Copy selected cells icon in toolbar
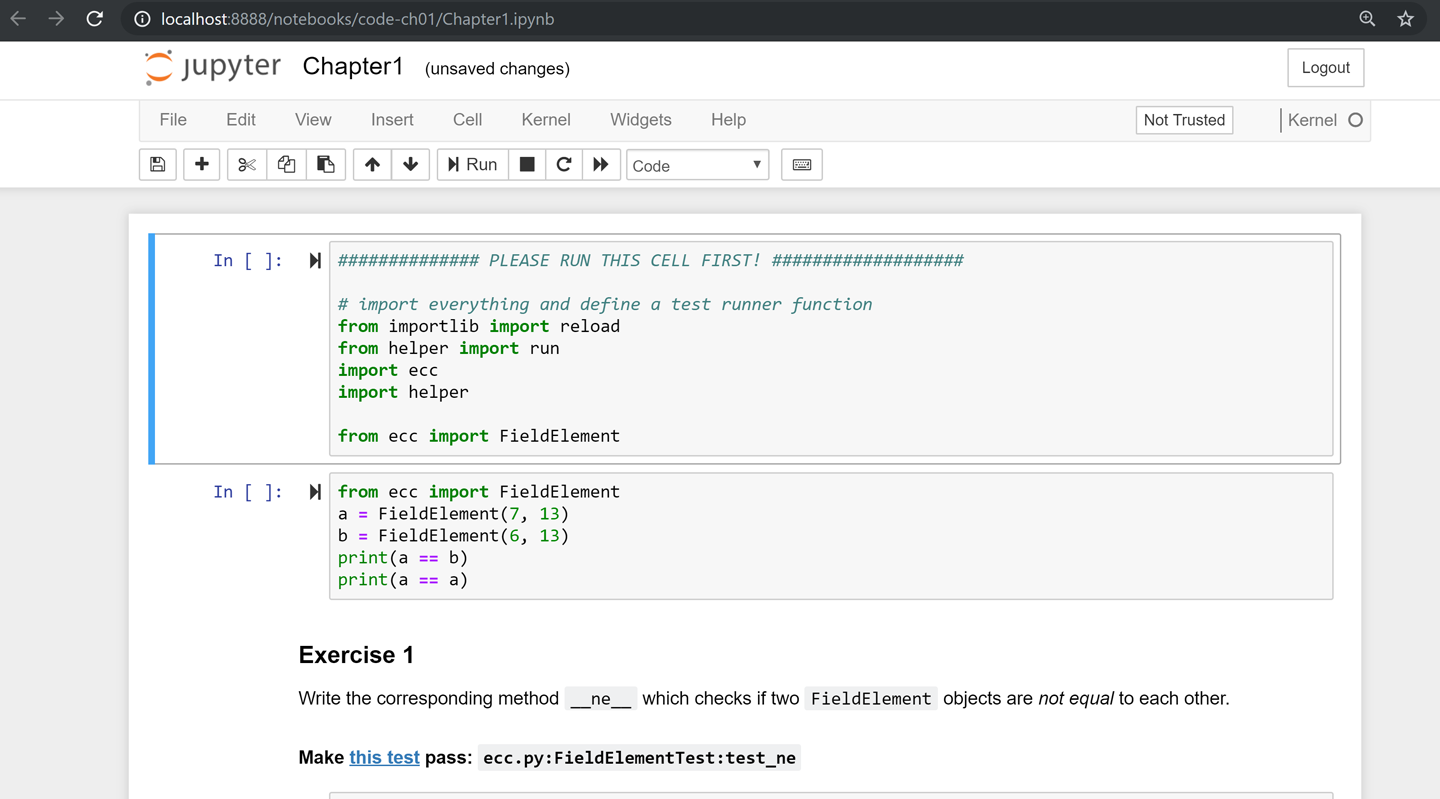1440x799 pixels. pyautogui.click(x=286, y=165)
